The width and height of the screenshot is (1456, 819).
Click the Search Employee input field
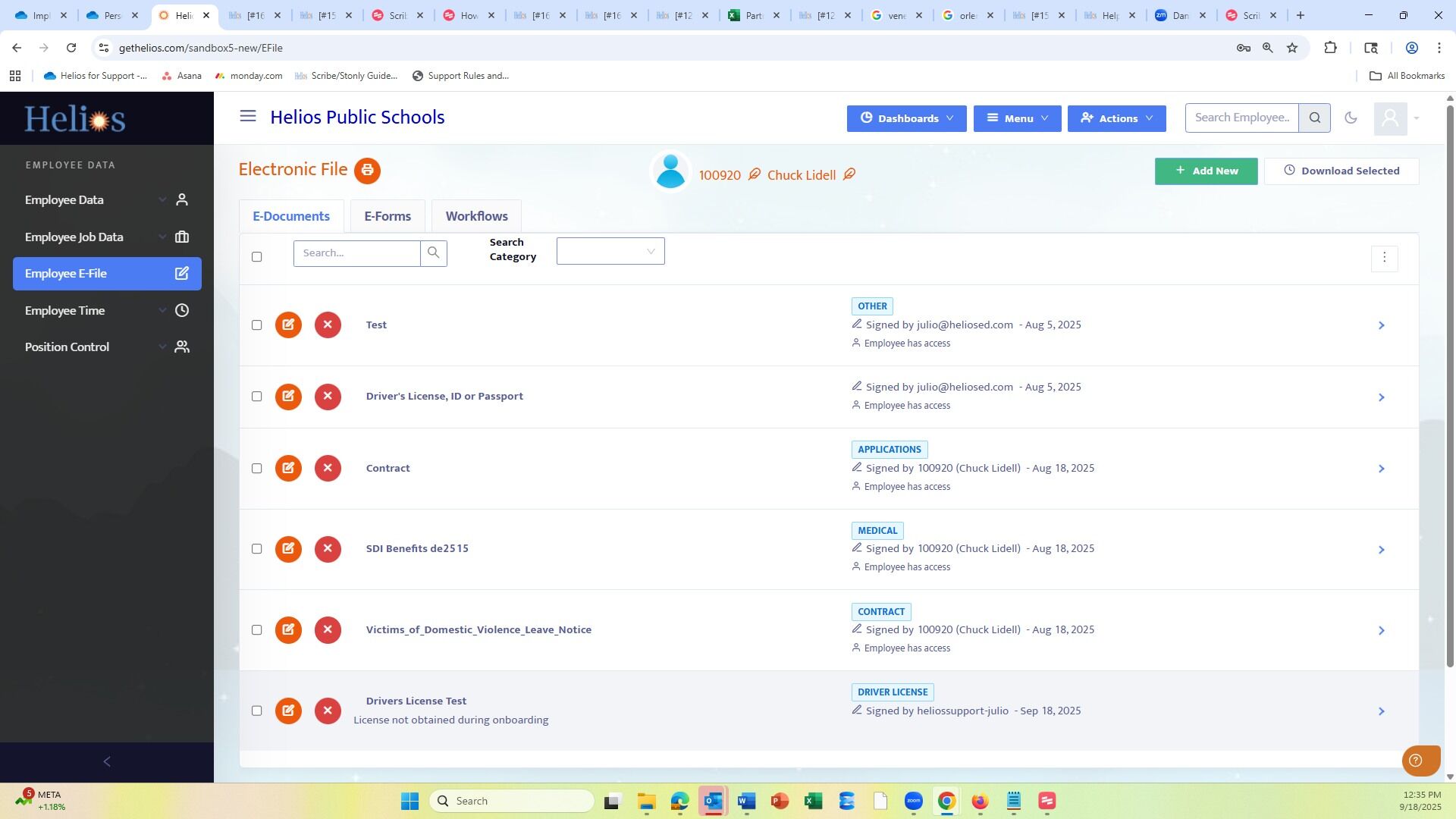coord(1241,118)
